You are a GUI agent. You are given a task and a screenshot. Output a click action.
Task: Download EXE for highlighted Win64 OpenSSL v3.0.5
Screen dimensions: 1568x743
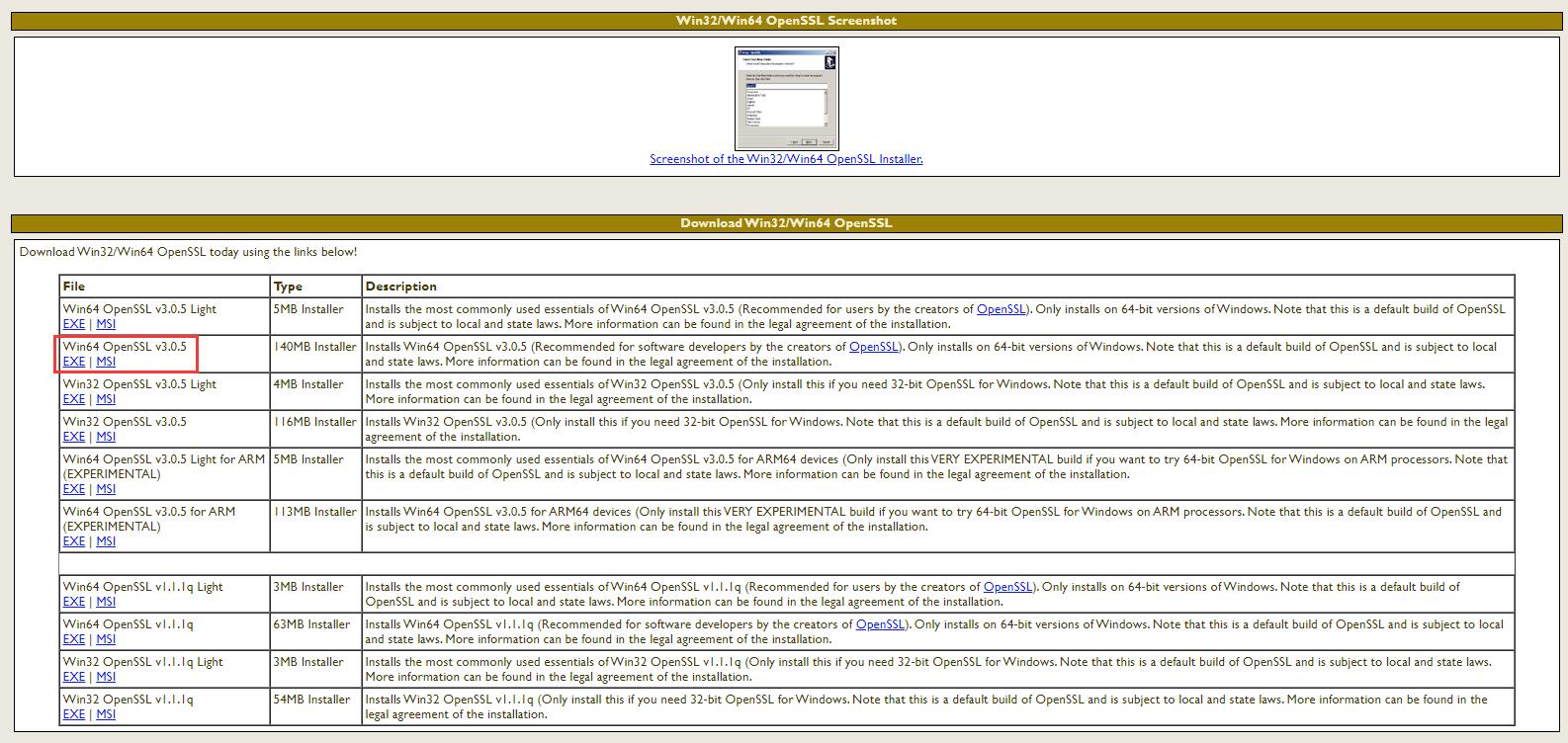tap(73, 362)
